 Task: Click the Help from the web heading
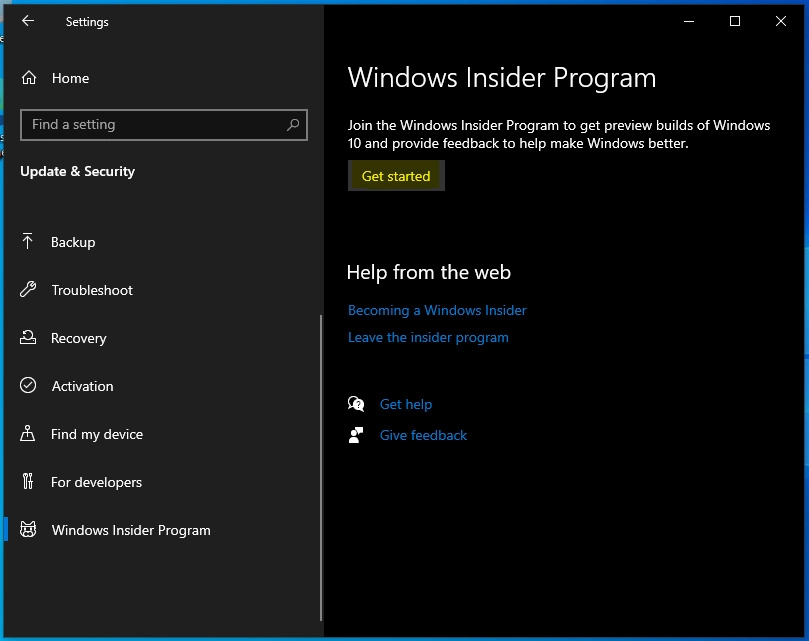429,272
